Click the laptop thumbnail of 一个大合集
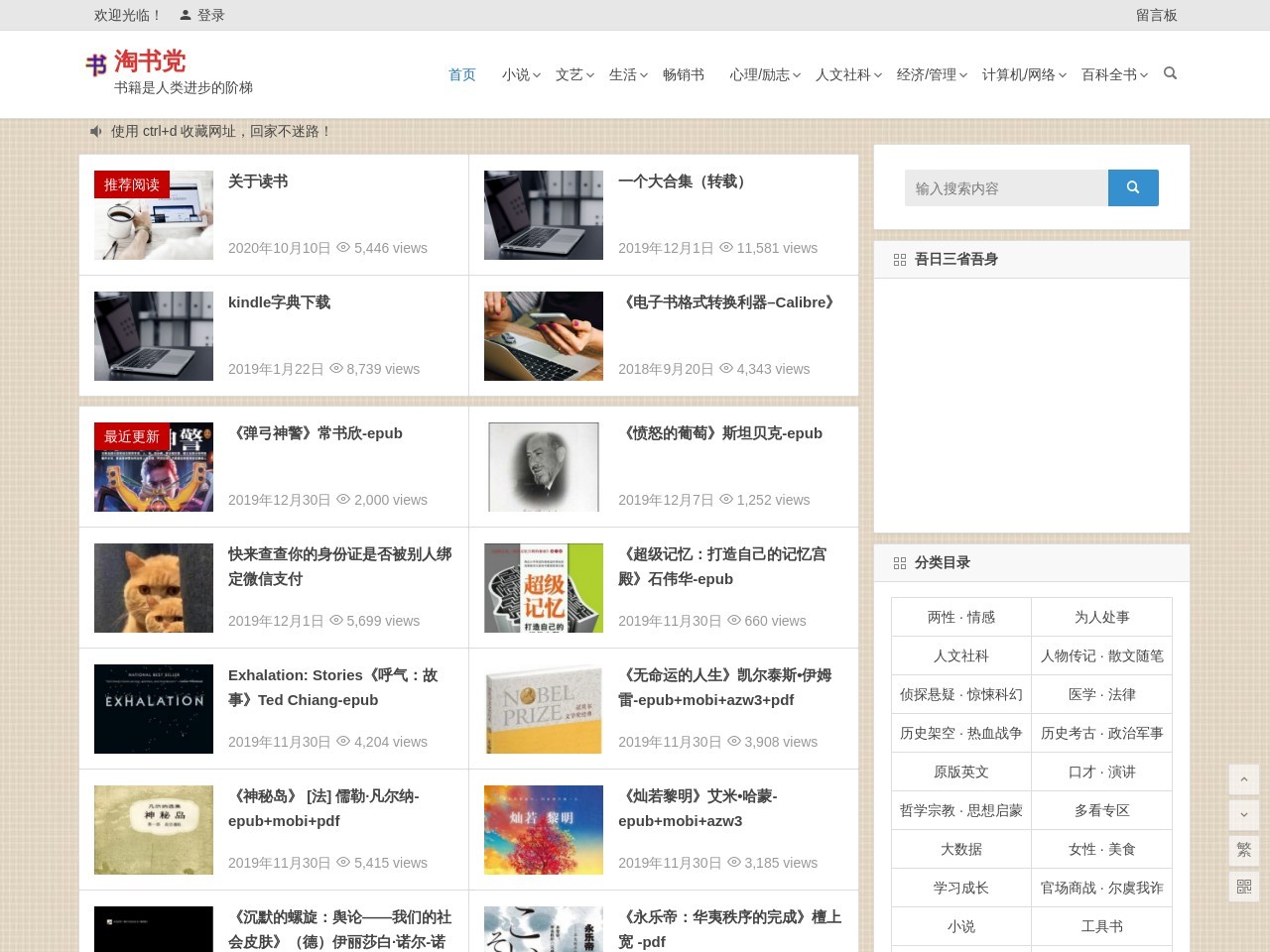Image resolution: width=1270 pixels, height=952 pixels. [544, 215]
